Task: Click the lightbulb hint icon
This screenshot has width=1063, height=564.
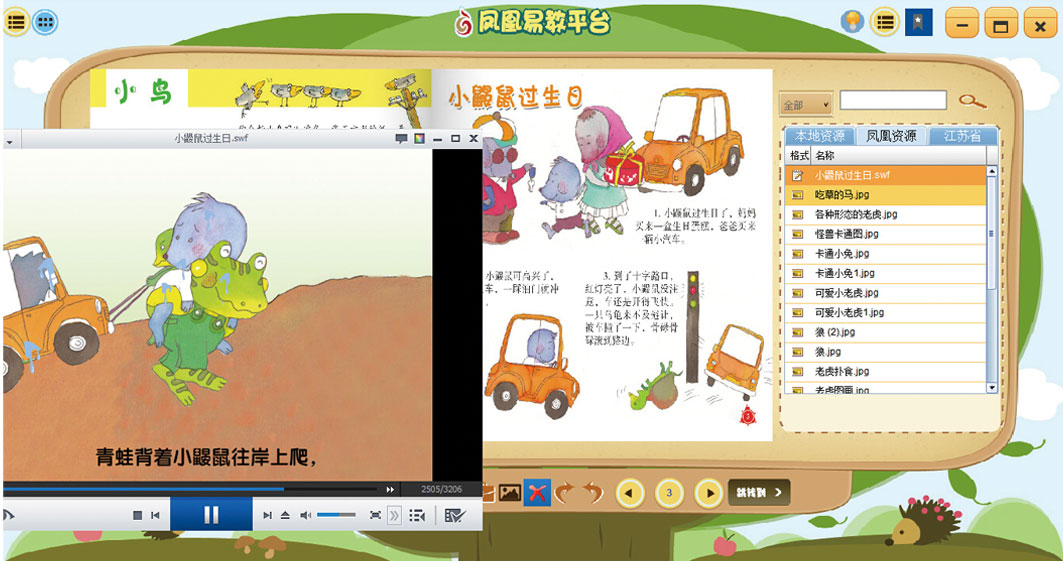Action: click(x=852, y=22)
